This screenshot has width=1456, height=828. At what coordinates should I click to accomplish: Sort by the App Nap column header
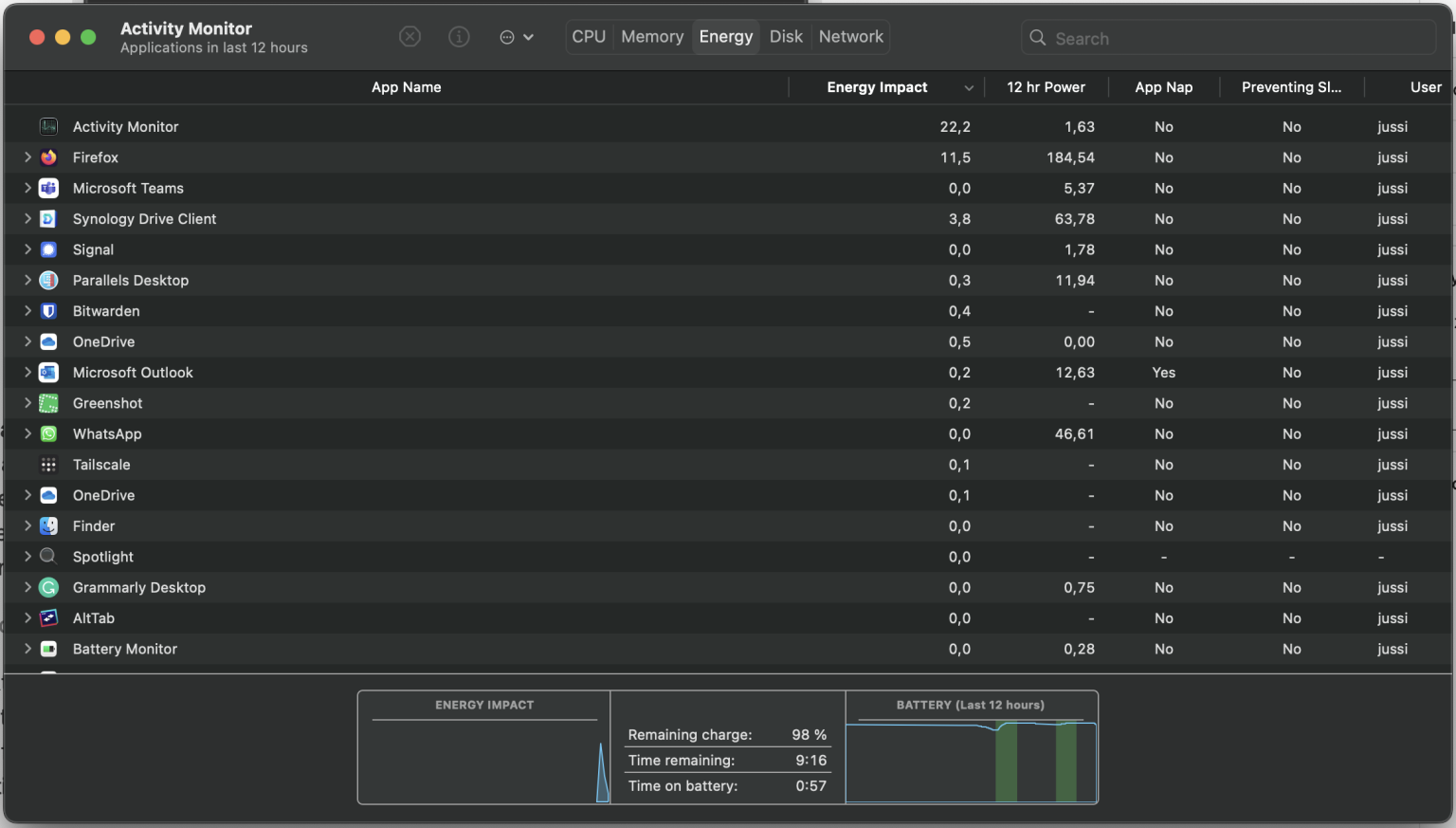tap(1164, 87)
